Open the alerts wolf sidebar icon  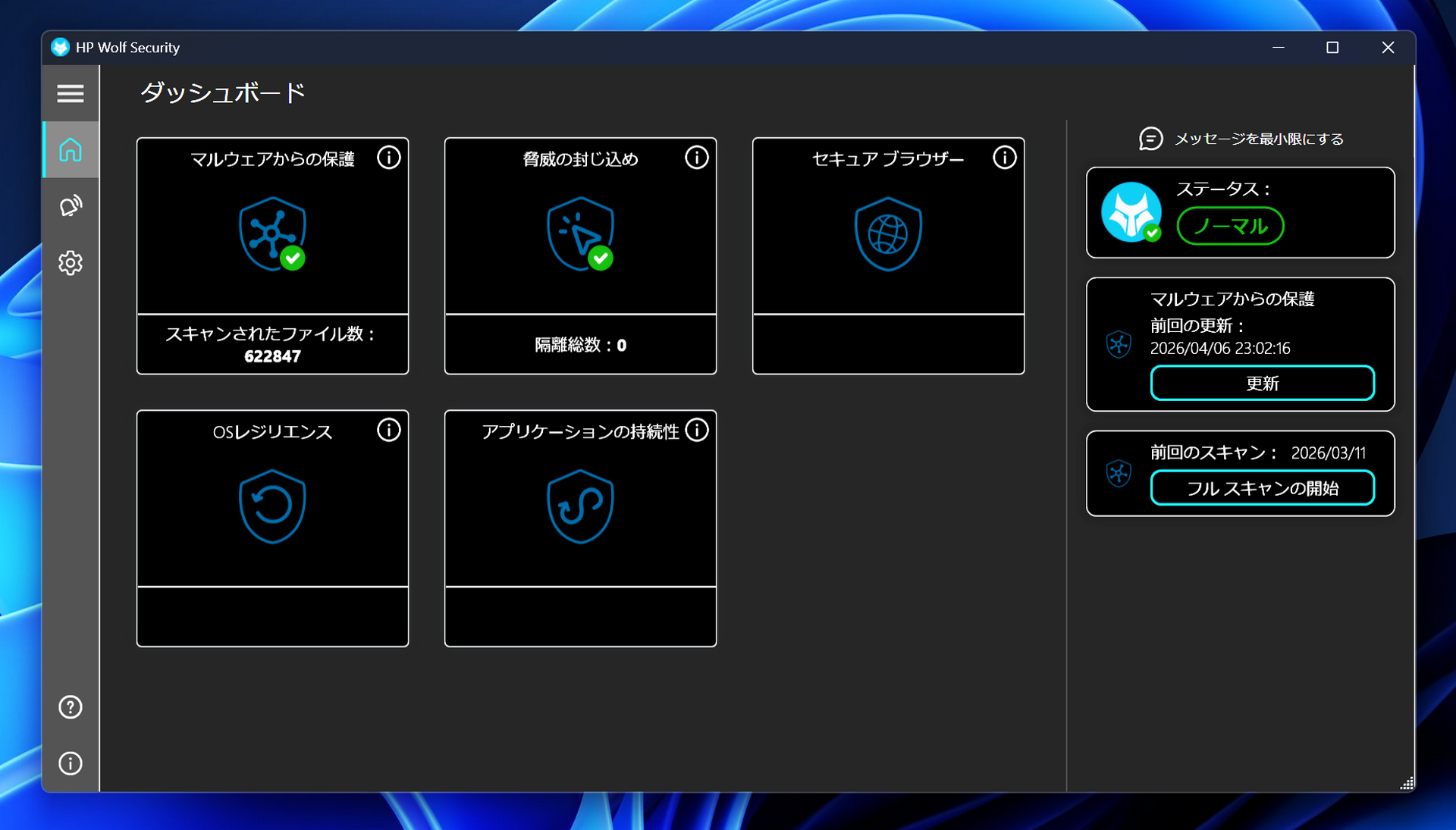tap(71, 206)
